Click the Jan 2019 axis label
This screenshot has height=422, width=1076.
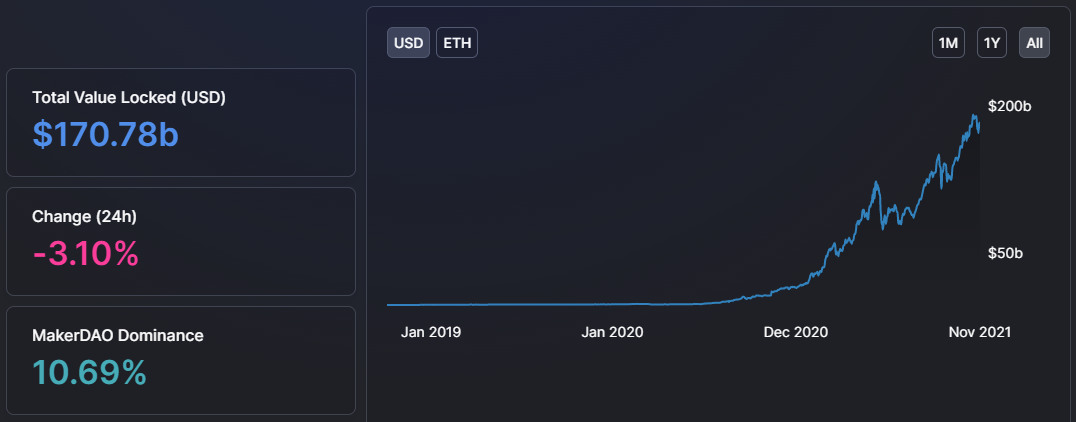431,332
